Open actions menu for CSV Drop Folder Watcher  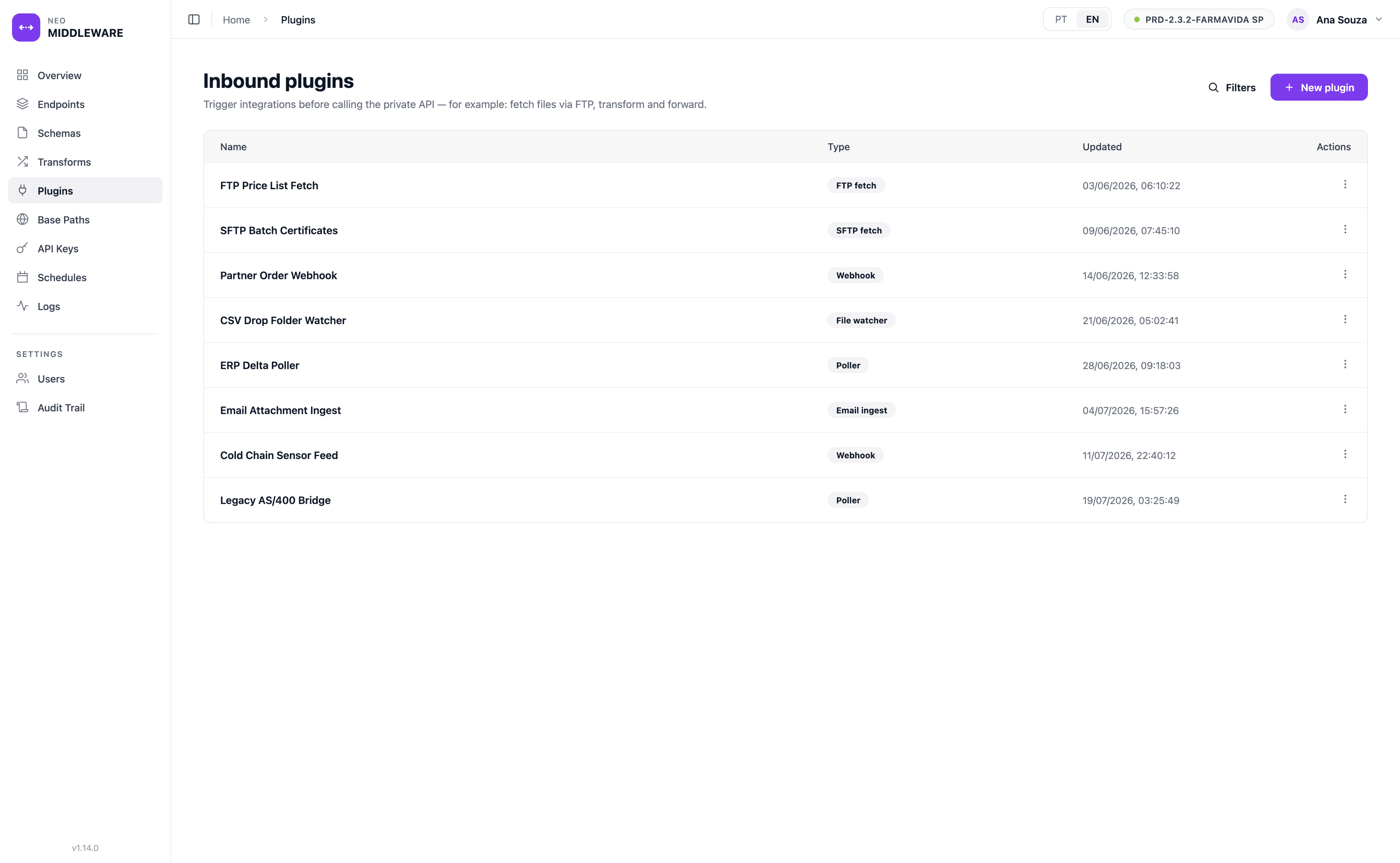tap(1345, 320)
